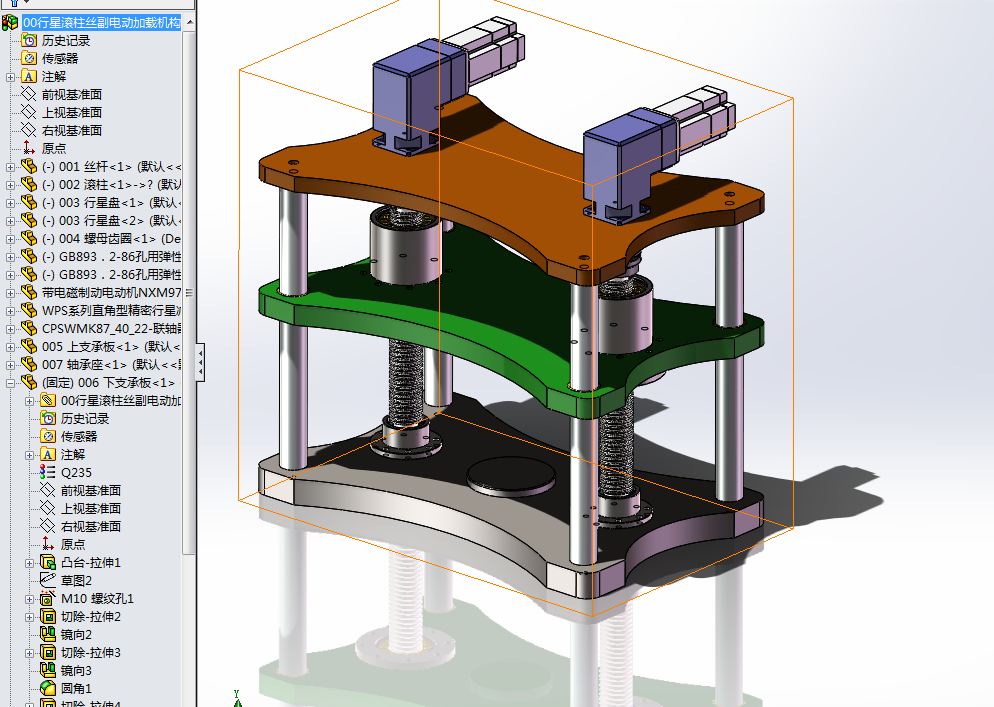Expand the mates folder under 006 下支承板
The width and height of the screenshot is (994, 707).
coord(29,401)
